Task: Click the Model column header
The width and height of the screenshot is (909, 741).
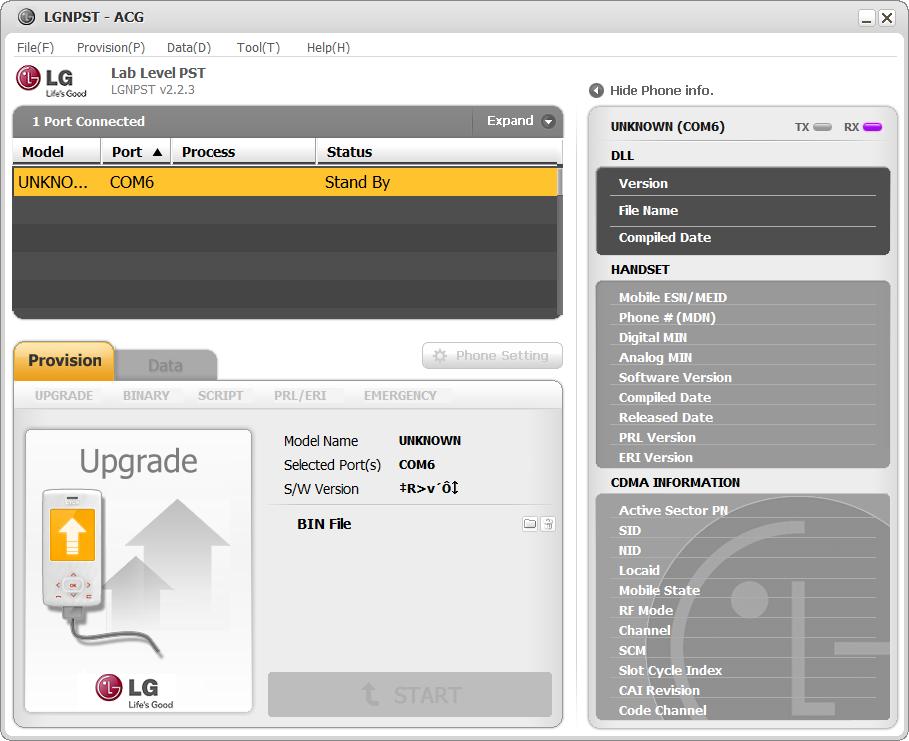Action: point(57,152)
